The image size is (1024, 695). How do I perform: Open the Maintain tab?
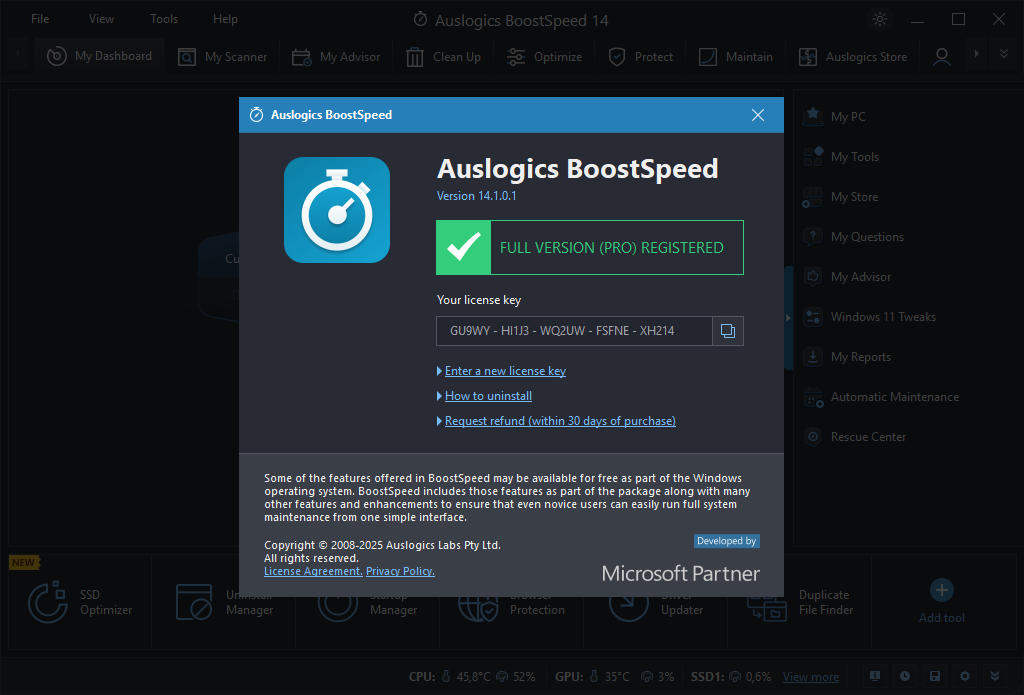tap(735, 57)
